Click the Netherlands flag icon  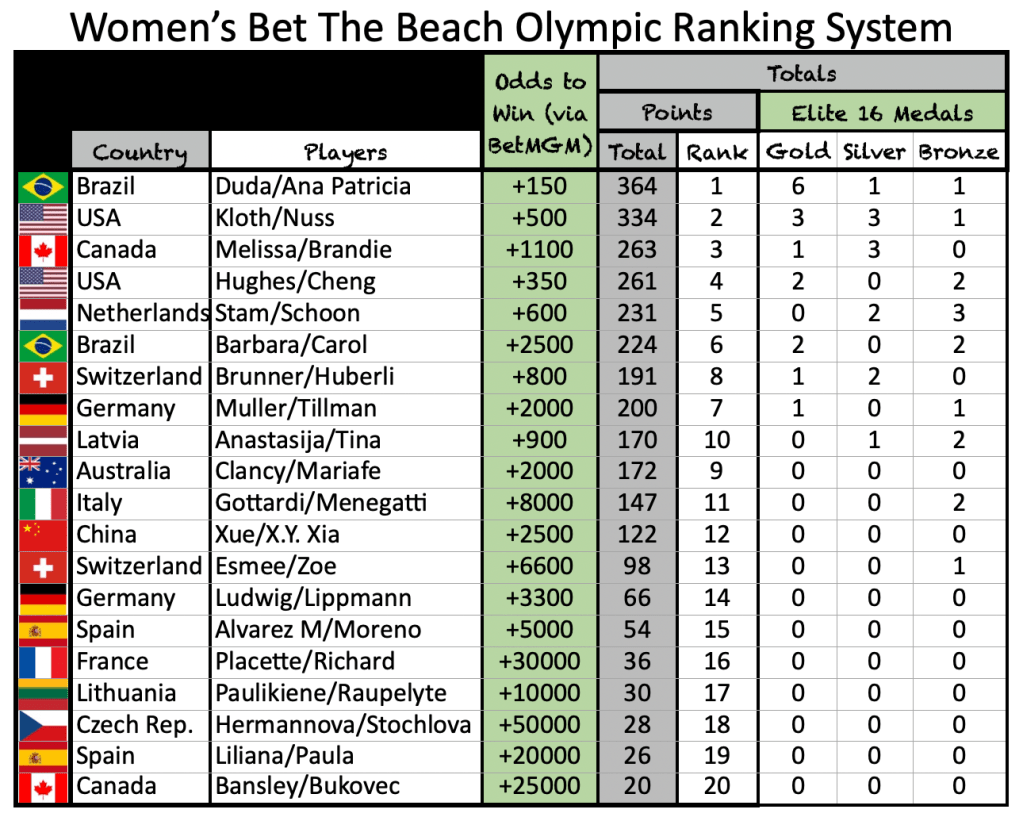tap(43, 313)
